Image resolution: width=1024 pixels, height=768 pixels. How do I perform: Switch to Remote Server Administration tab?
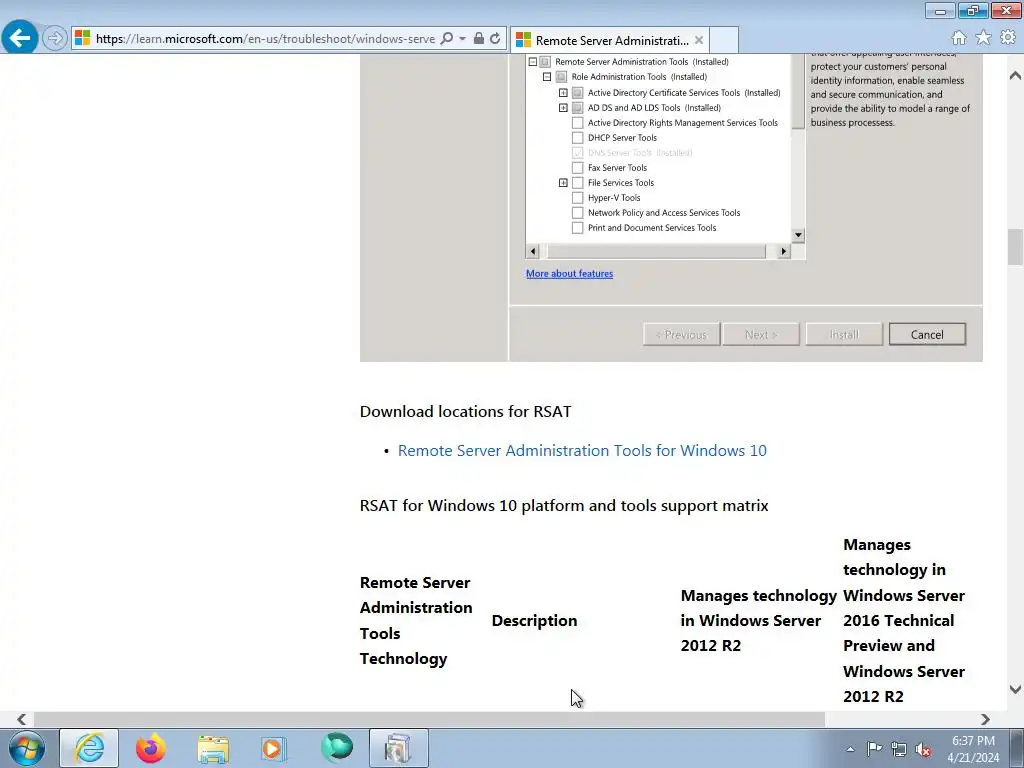coord(611,40)
